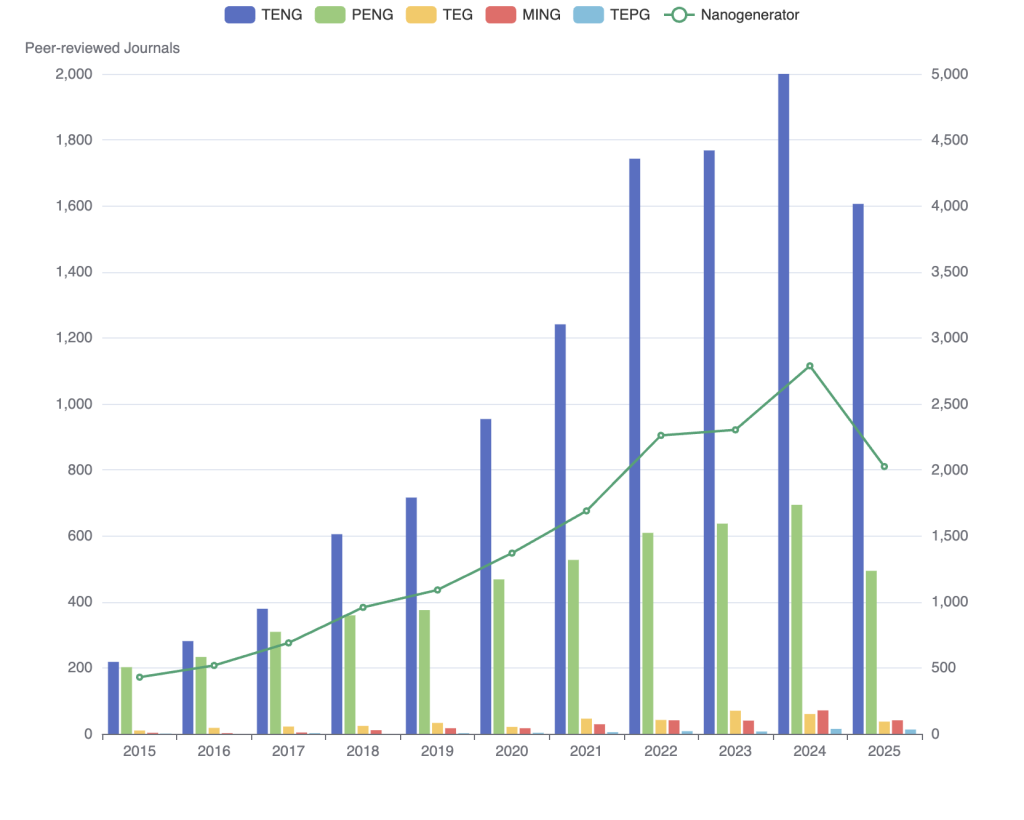This screenshot has height=820, width=1024.
Task: Toggle the TENG series in the legend
Action: click(x=242, y=14)
